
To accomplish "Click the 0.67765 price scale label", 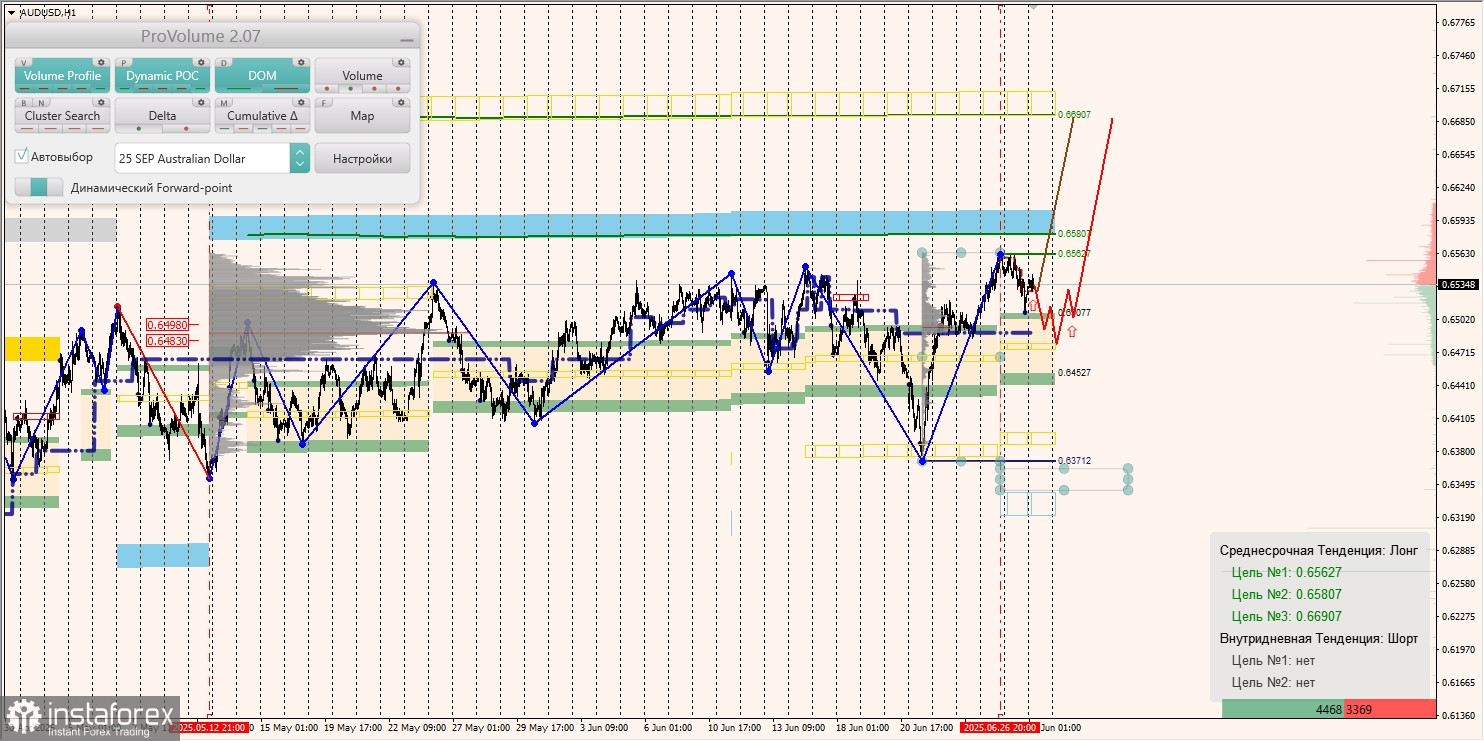I will tap(1458, 22).
